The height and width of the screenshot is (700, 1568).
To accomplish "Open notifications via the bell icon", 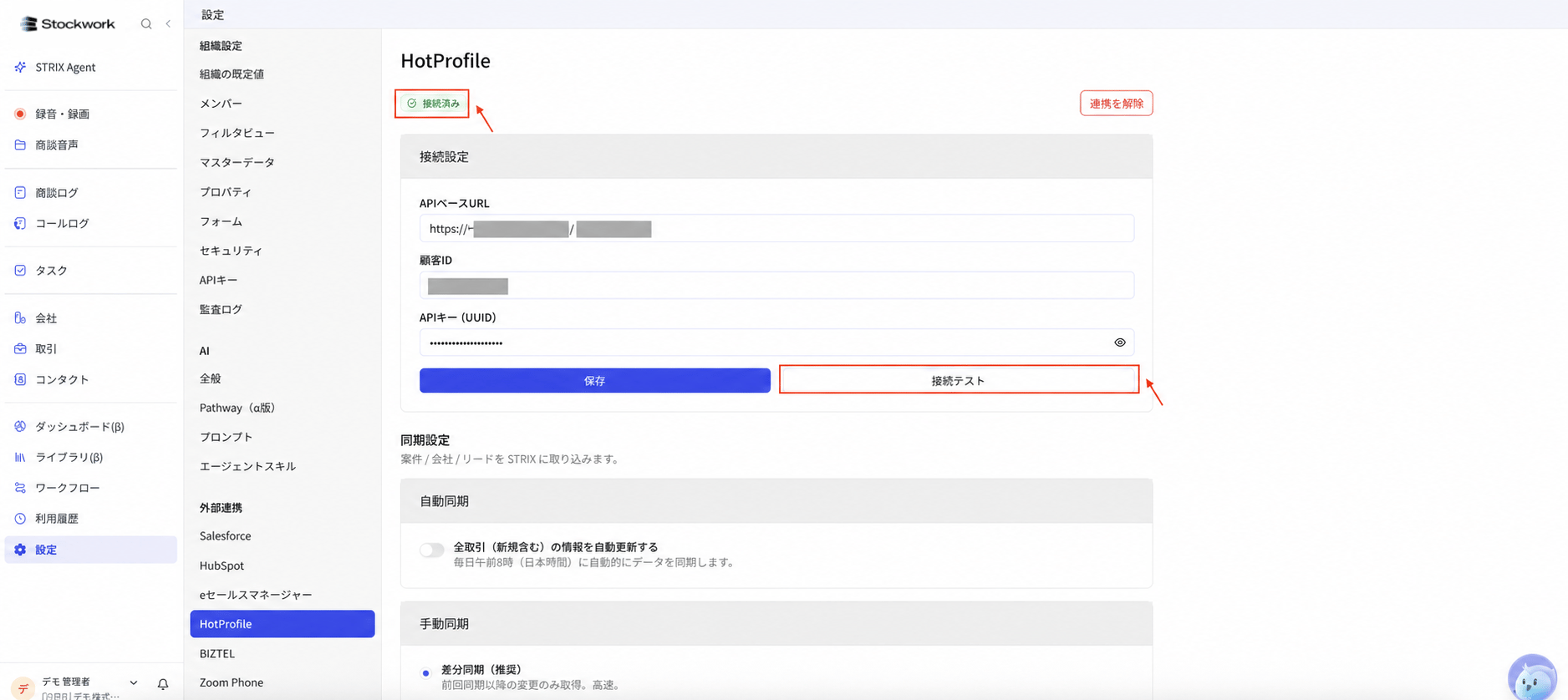I will pos(163,684).
